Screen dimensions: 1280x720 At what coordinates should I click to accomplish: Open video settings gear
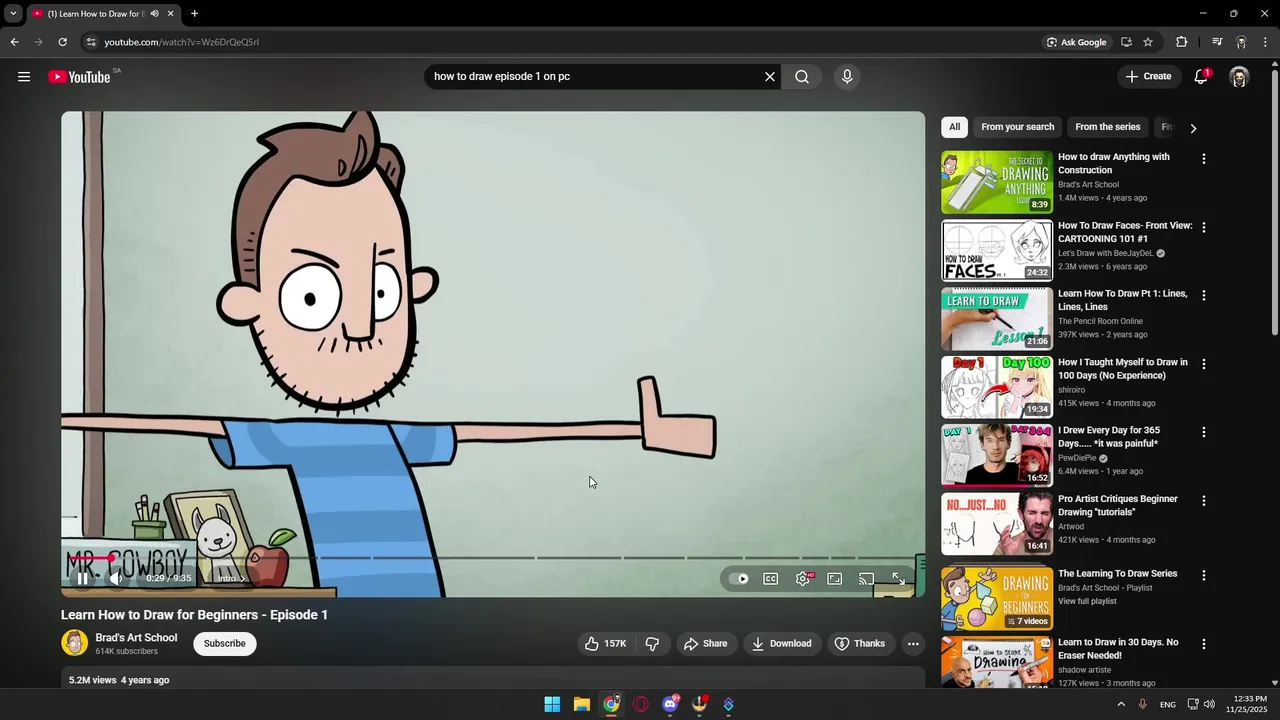point(803,579)
